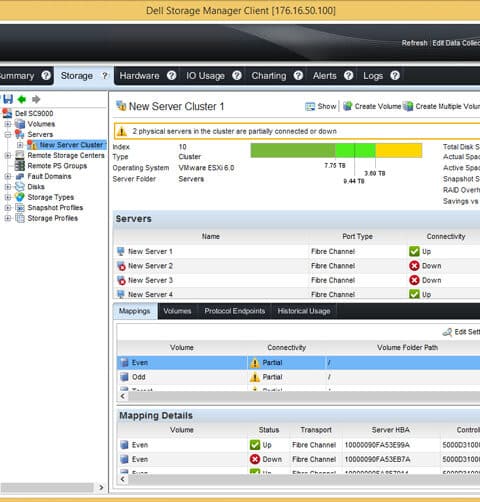Click the Snapshot Profiles icon in tree

(x=20, y=208)
